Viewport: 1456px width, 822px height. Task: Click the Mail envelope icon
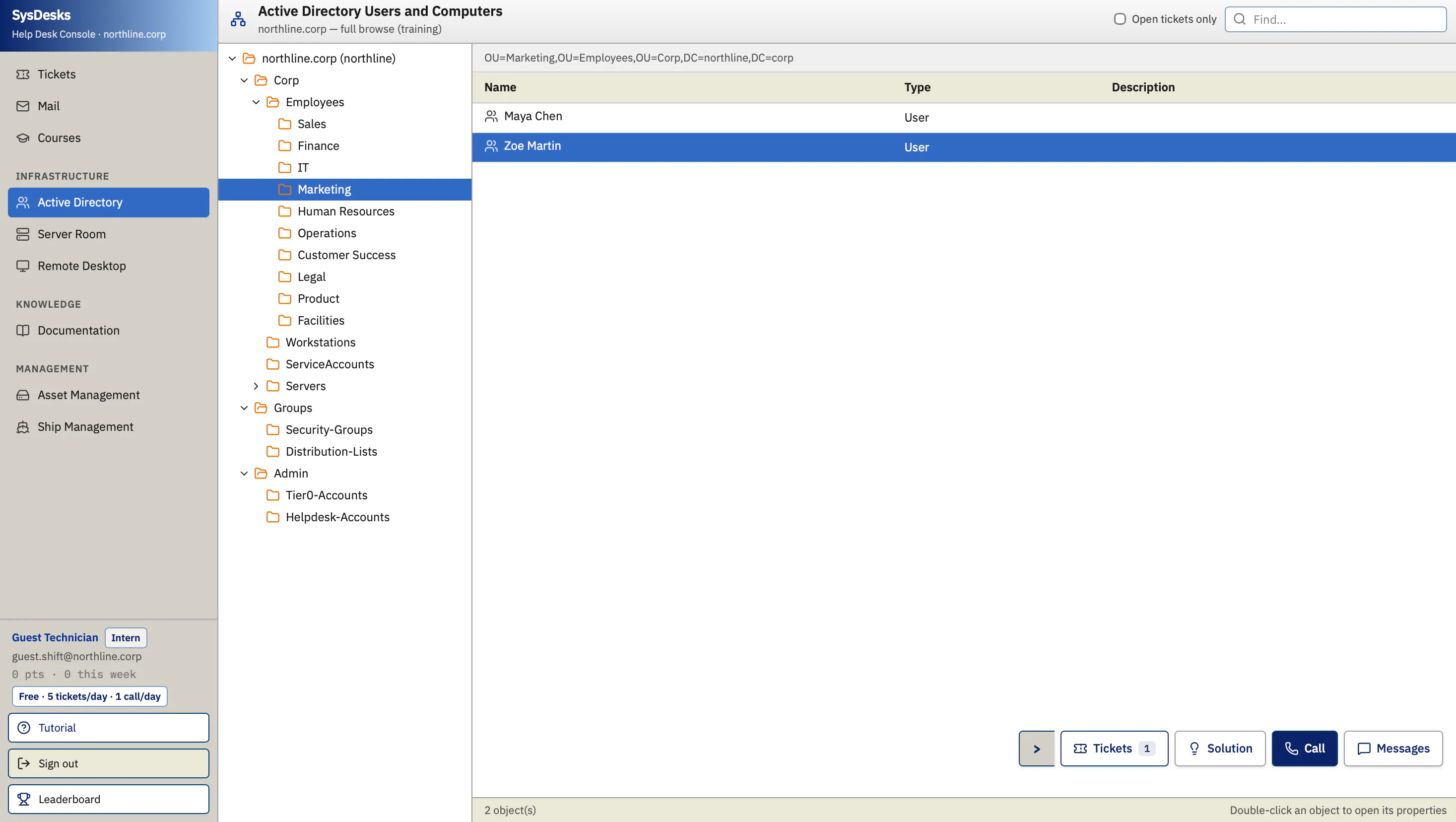pos(23,106)
